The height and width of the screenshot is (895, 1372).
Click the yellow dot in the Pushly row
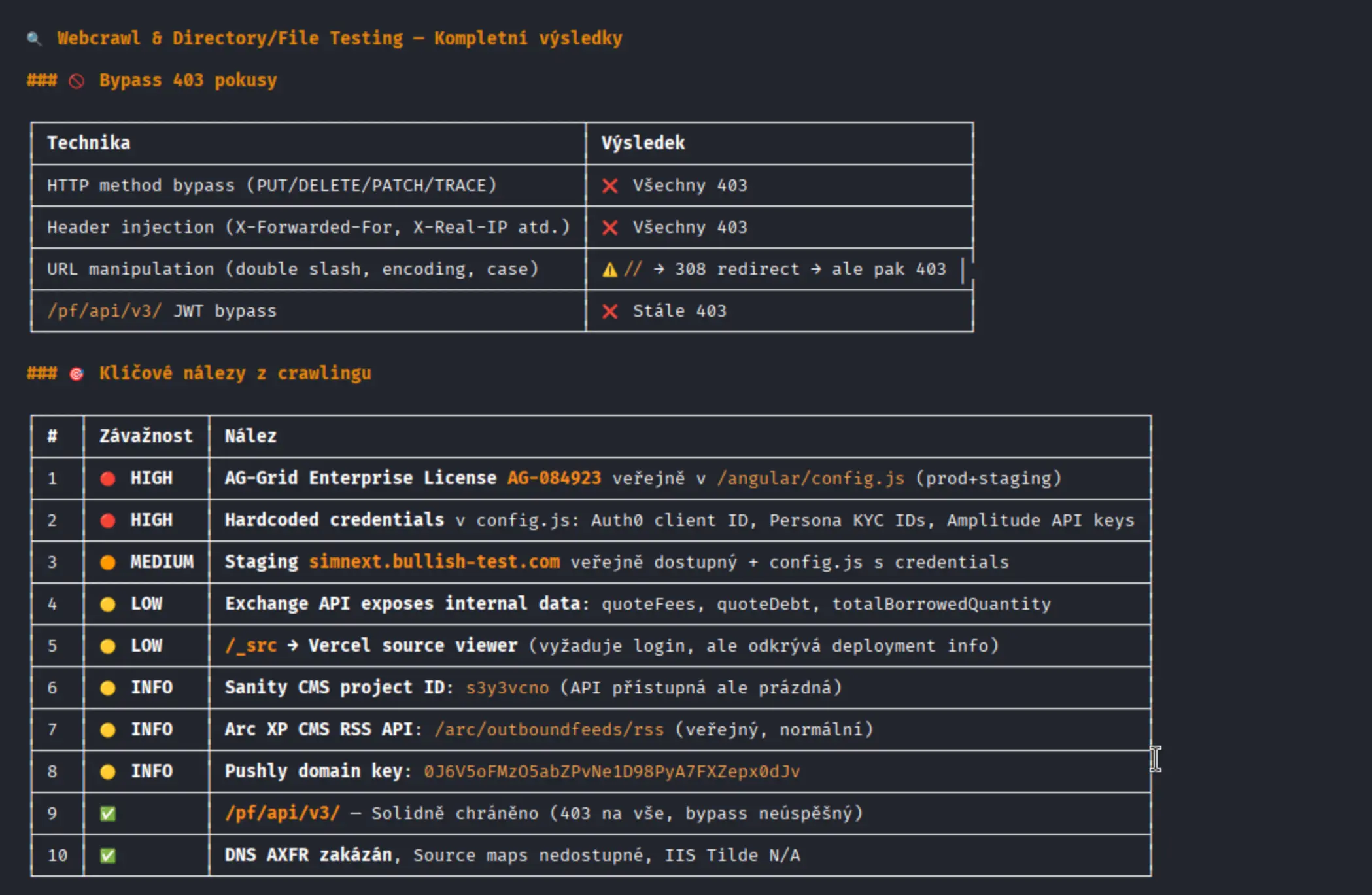click(x=108, y=771)
